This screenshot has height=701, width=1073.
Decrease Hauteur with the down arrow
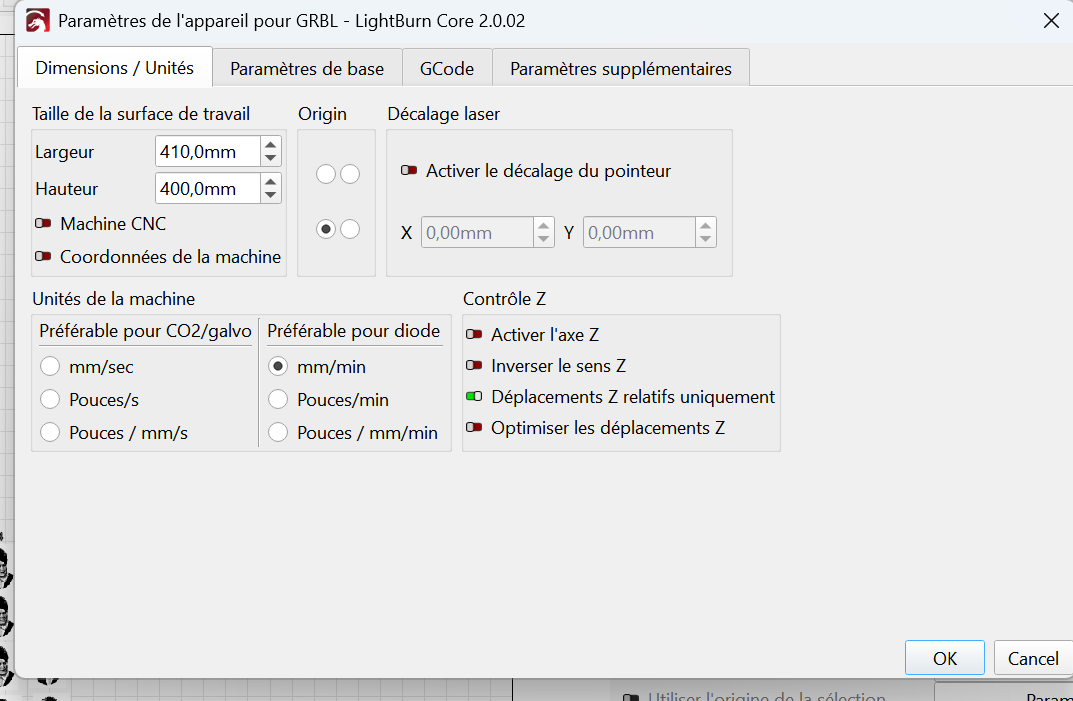click(x=271, y=195)
